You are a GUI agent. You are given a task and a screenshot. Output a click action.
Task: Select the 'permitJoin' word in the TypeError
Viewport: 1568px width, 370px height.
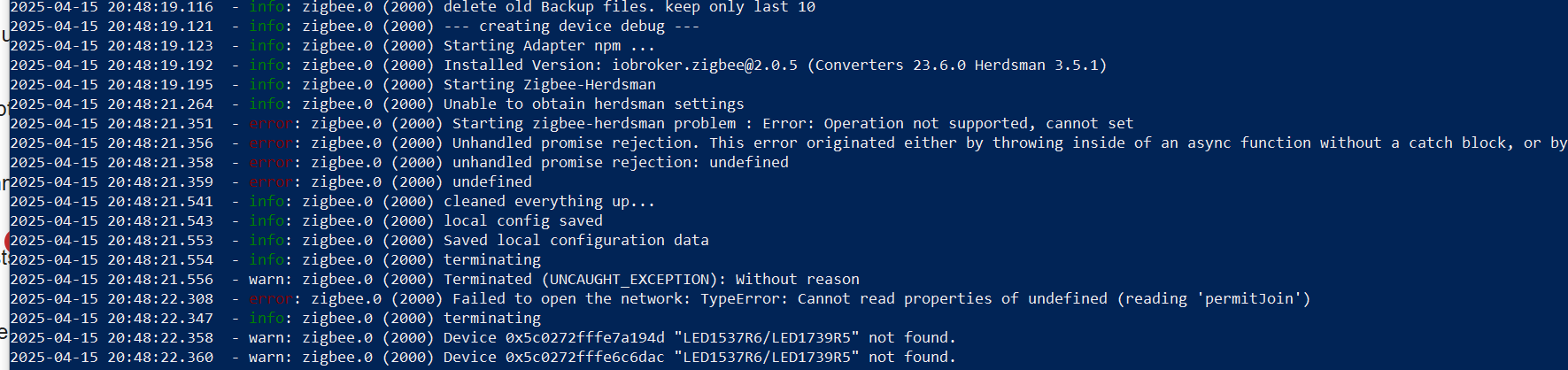[1248, 299]
